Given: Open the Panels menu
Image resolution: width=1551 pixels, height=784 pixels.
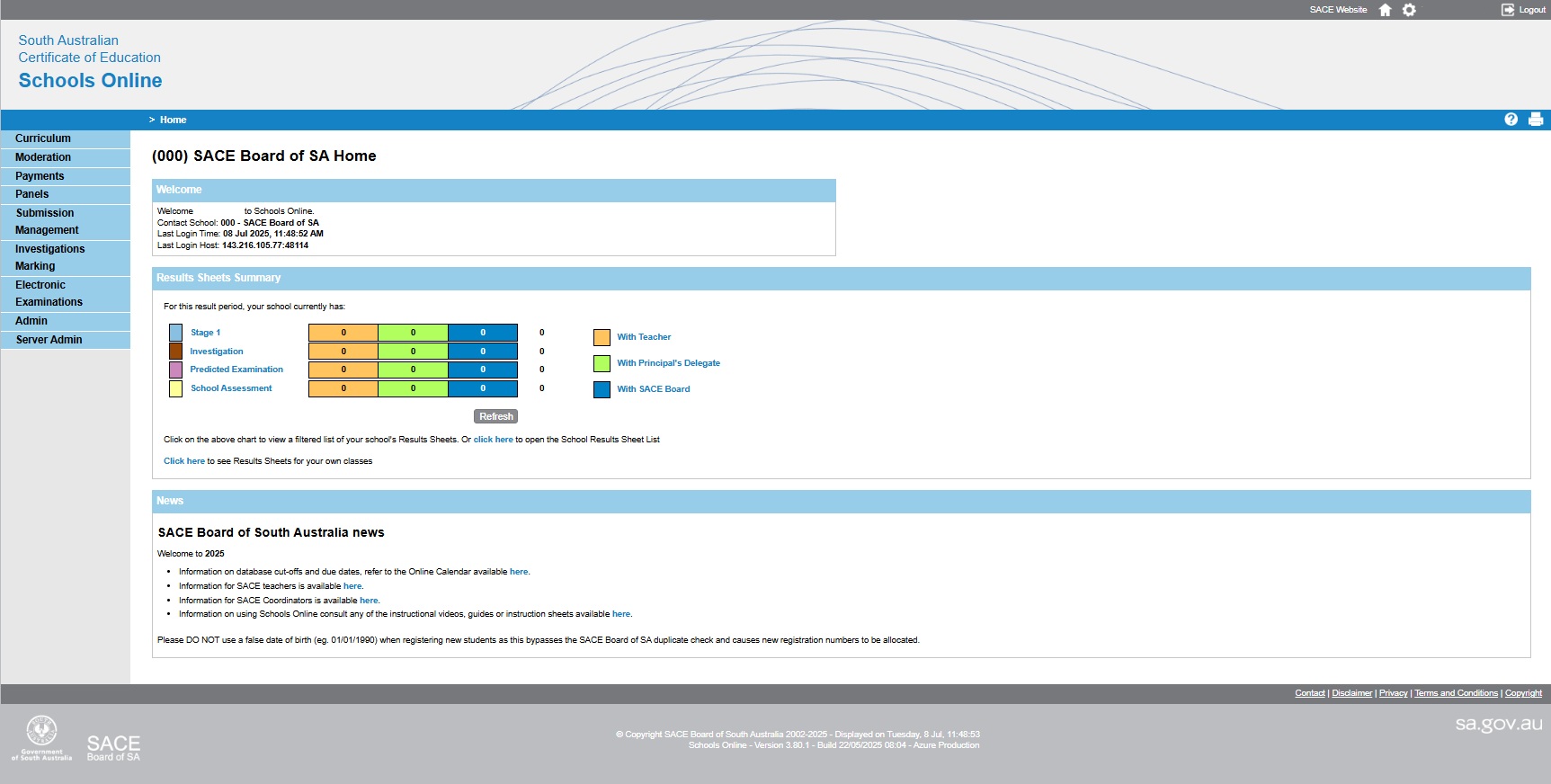Looking at the screenshot, I should pos(66,194).
